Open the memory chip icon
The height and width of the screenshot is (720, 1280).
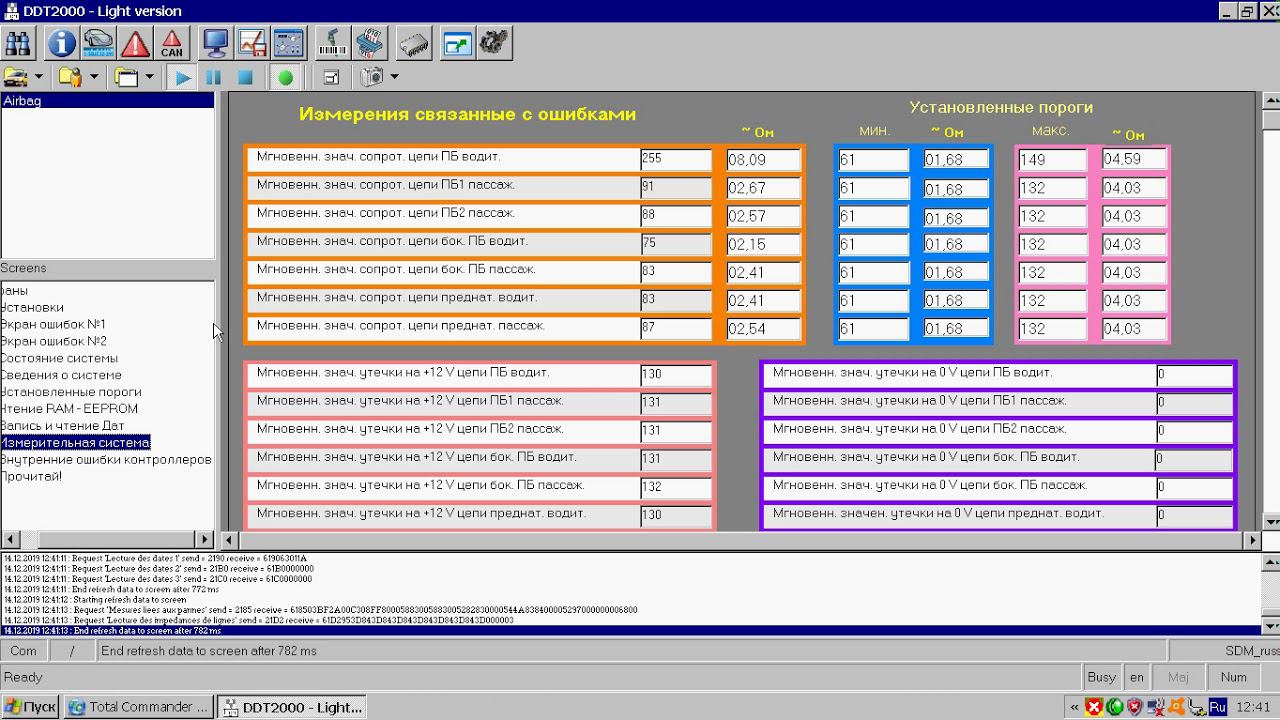(413, 43)
